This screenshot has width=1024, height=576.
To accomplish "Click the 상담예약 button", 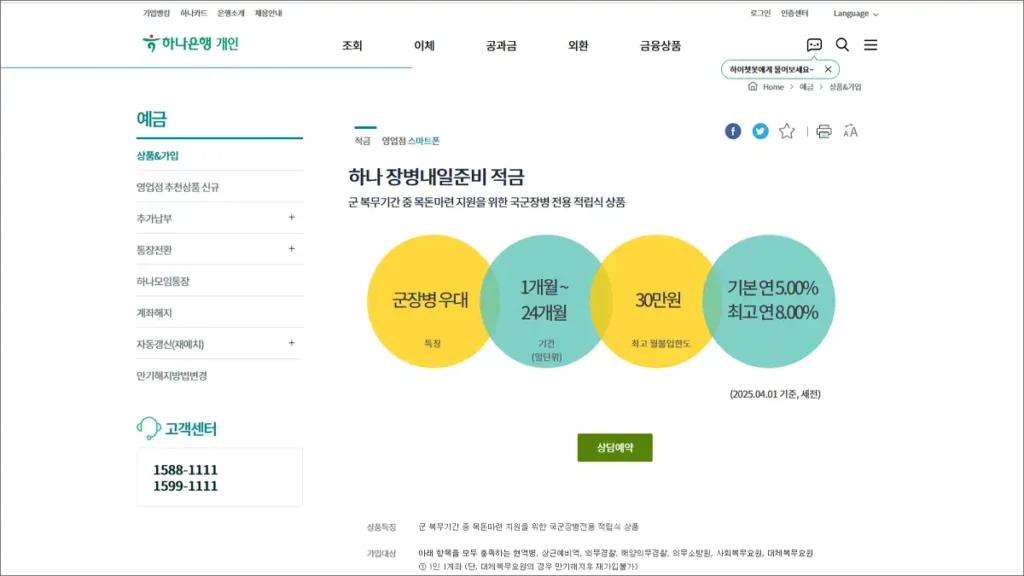I will (615, 447).
